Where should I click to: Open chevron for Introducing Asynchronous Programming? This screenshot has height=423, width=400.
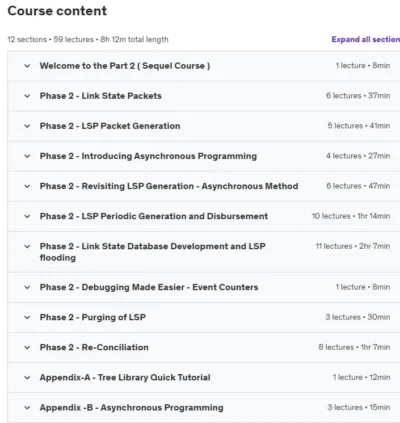point(27,156)
